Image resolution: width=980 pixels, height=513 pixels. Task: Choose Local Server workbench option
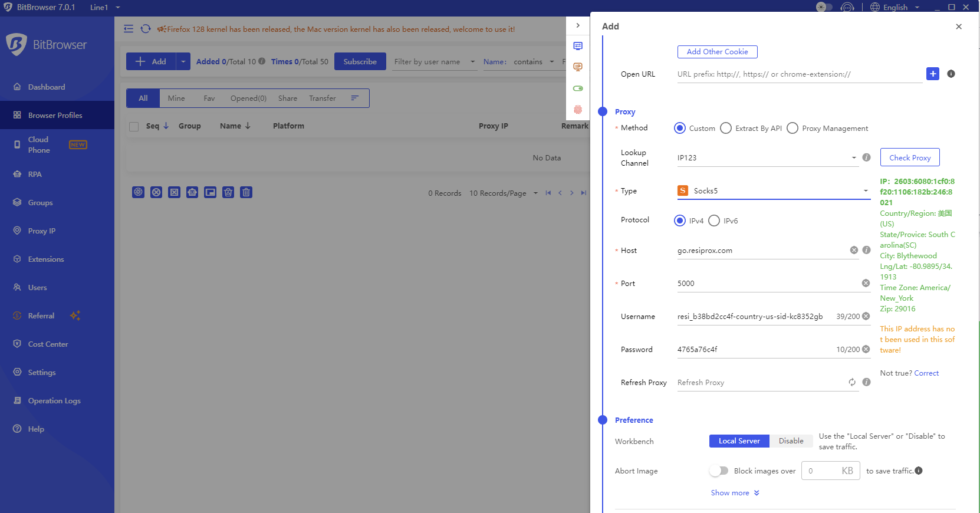(739, 441)
